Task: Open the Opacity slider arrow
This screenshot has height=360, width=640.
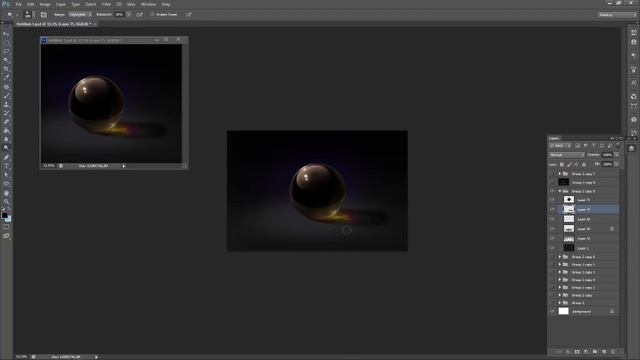Action: [x=616, y=155]
